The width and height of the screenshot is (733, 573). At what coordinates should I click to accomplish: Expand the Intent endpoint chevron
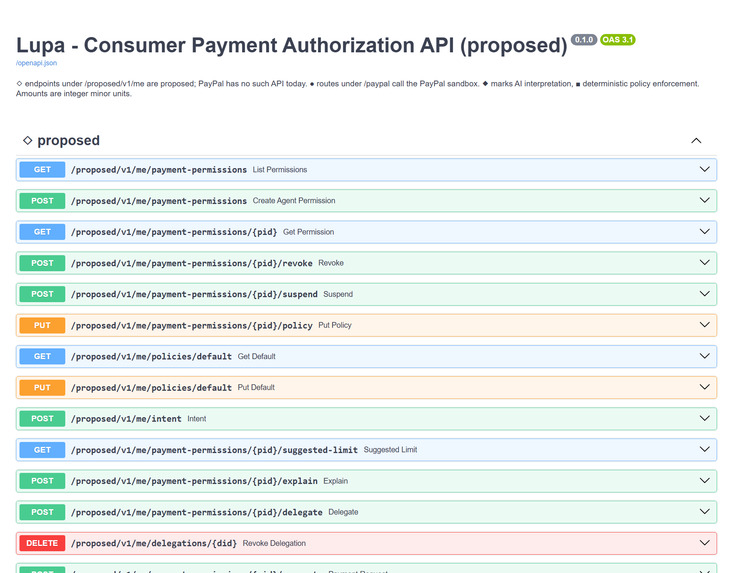[x=704, y=418]
